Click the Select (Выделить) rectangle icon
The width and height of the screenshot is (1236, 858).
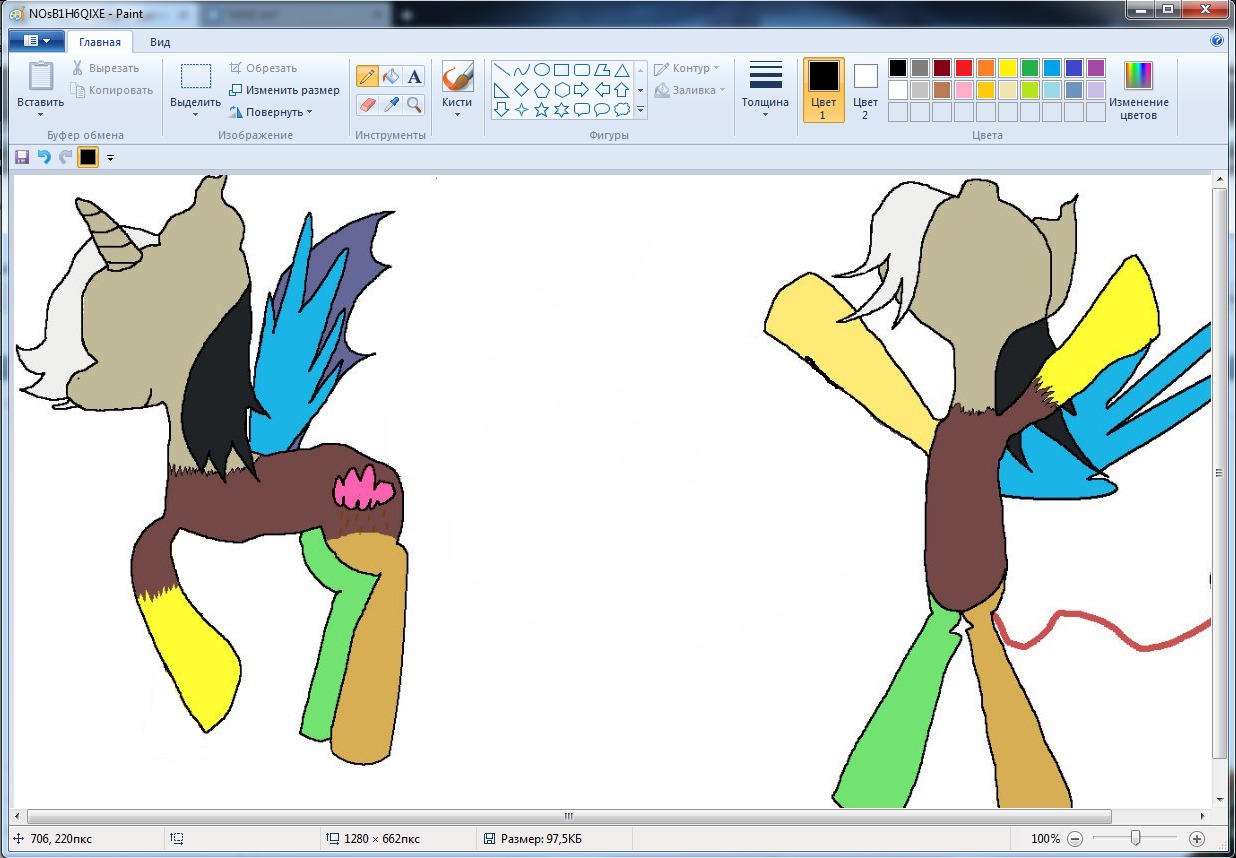click(196, 77)
